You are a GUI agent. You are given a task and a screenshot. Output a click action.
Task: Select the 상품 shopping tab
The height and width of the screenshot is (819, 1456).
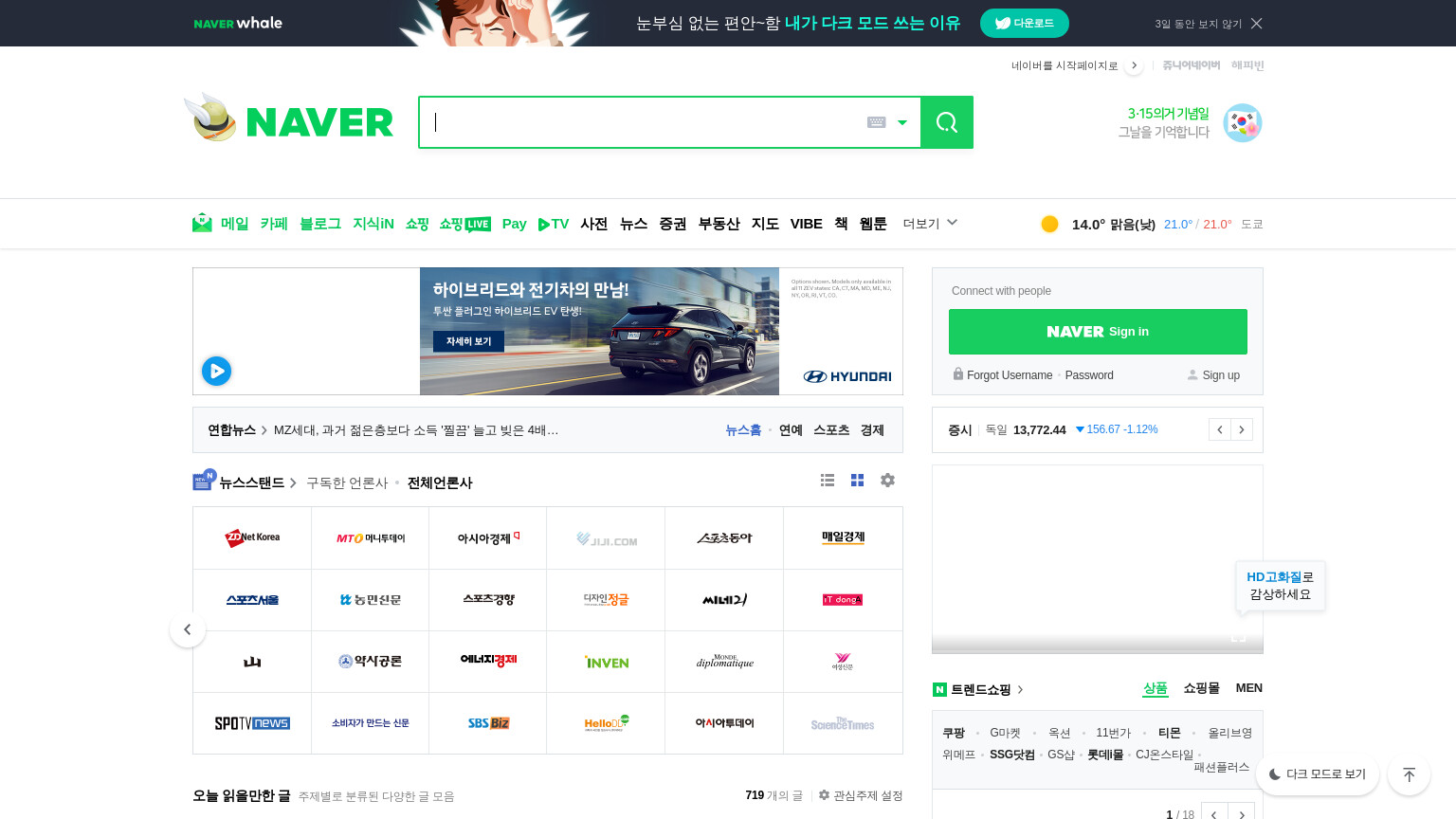click(1156, 688)
